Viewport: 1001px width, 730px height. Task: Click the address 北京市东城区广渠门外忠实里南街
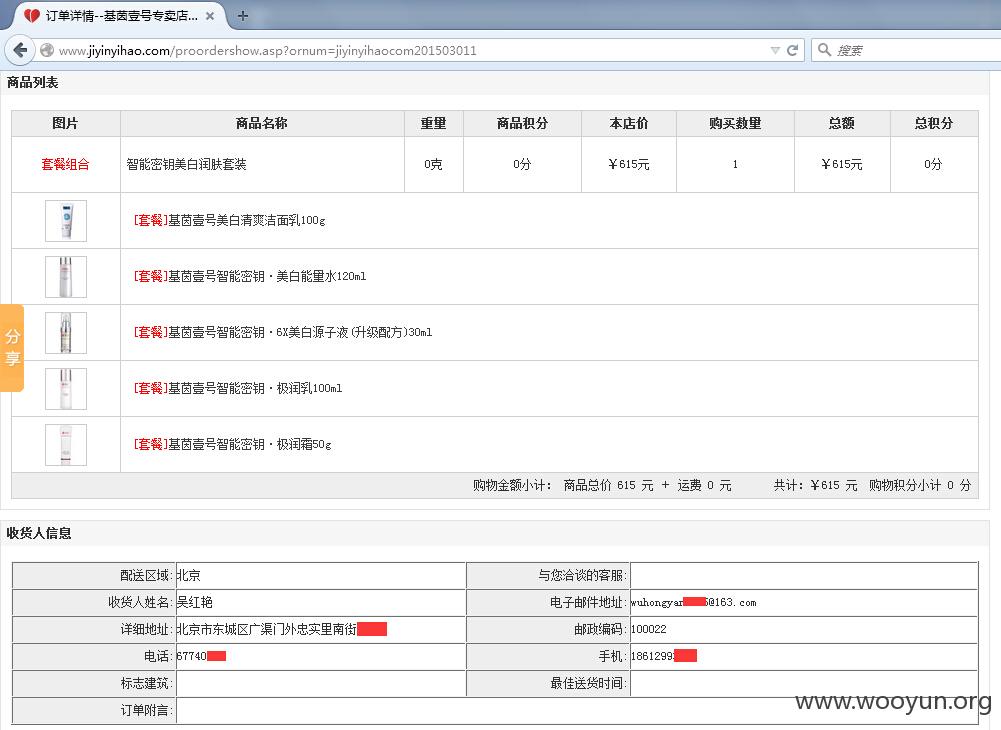tap(267, 629)
